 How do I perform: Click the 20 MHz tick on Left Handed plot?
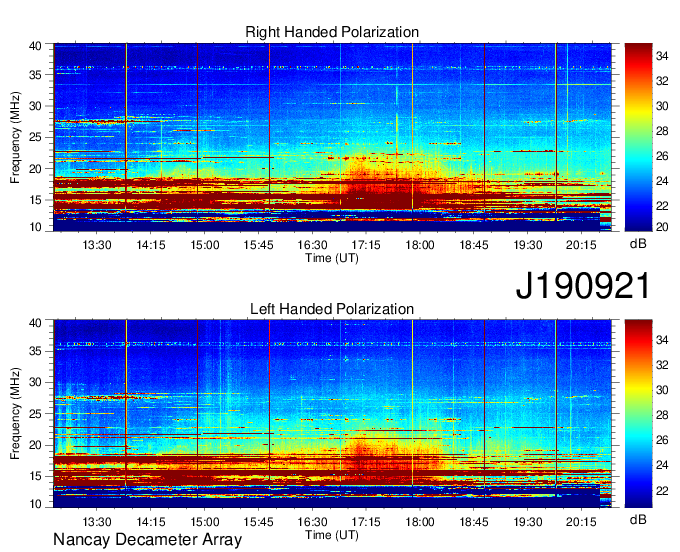click(35, 445)
